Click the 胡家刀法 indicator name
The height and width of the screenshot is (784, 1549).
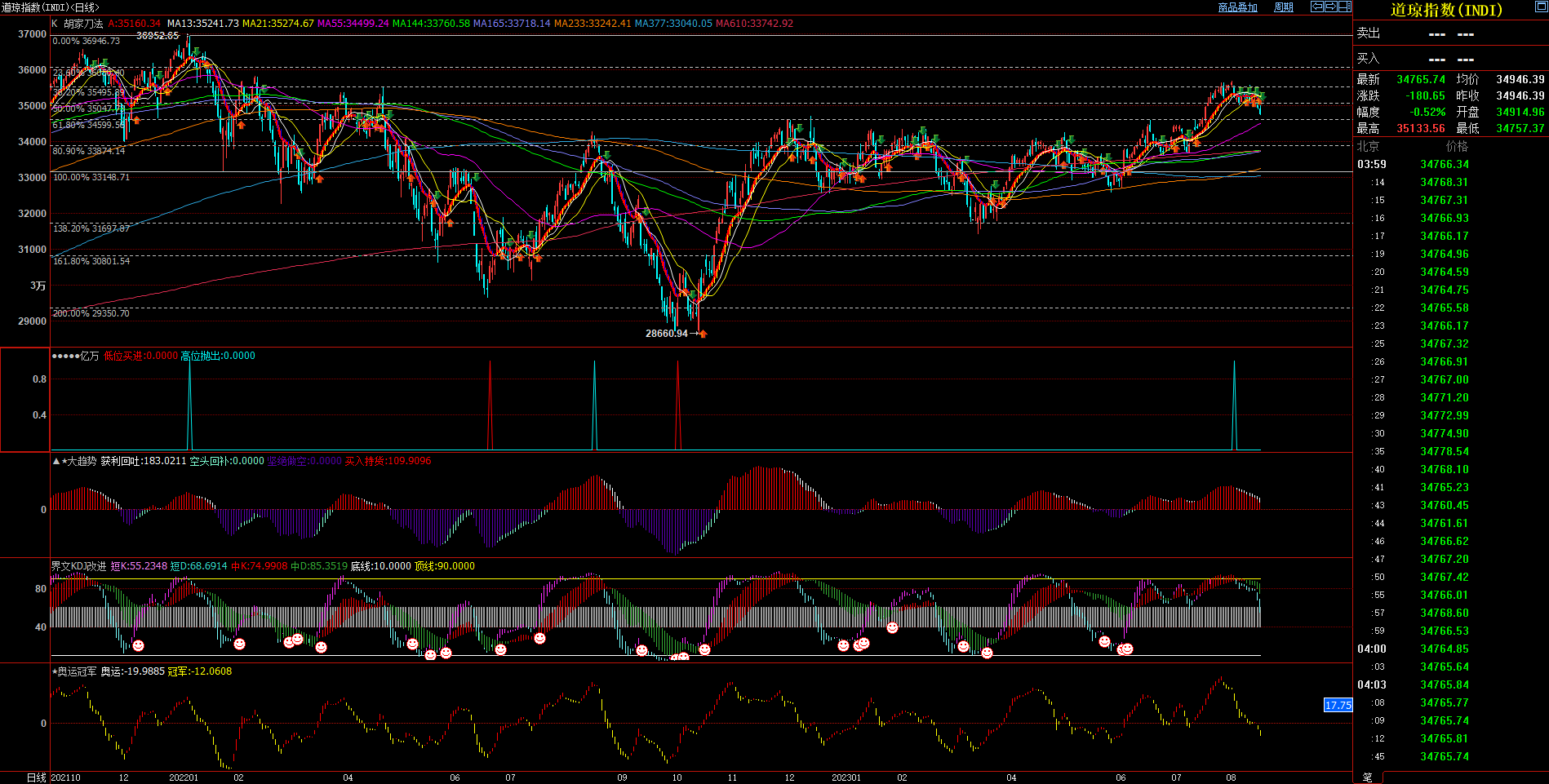pyautogui.click(x=83, y=24)
